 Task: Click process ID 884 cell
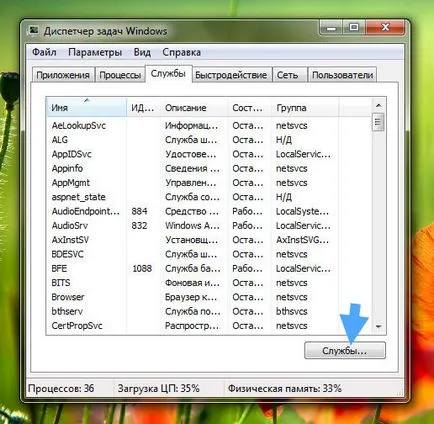point(139,212)
